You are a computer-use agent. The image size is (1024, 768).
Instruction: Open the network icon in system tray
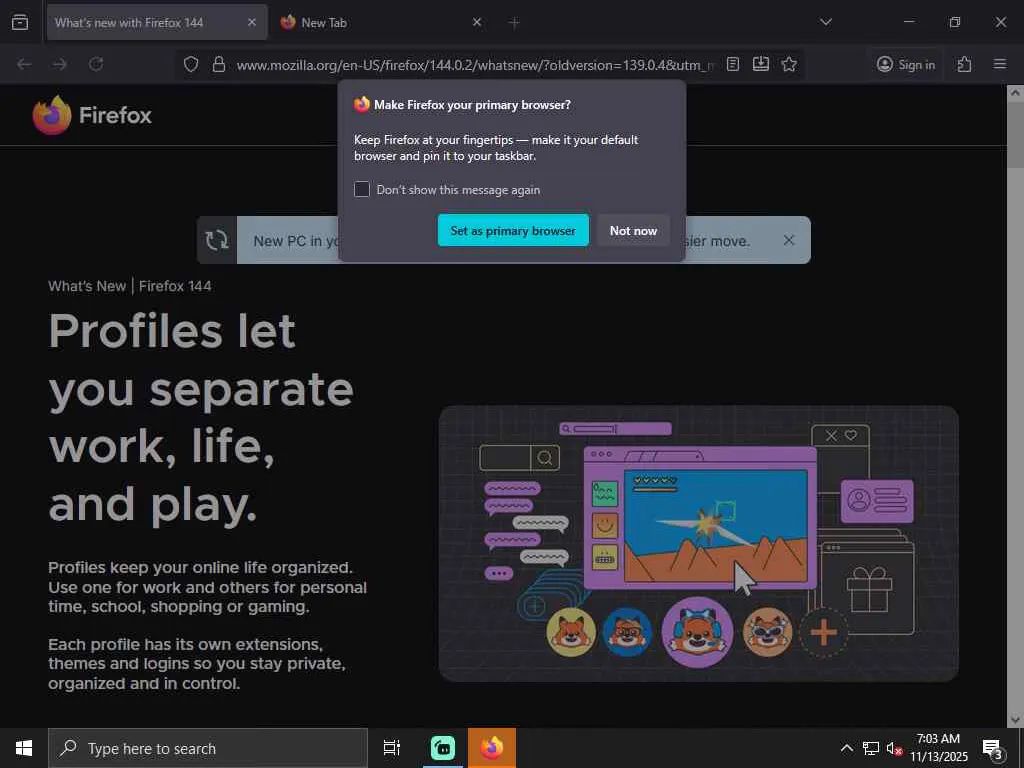pos(871,748)
